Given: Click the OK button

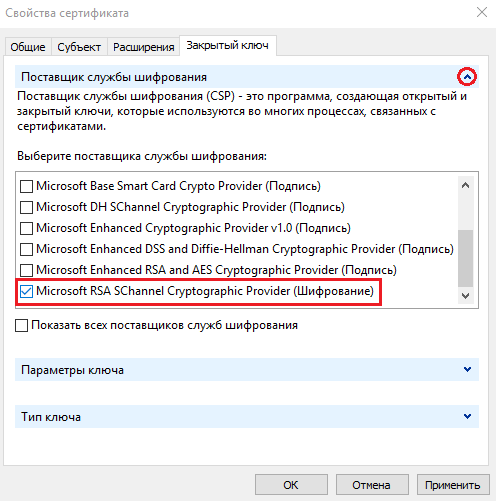Looking at the screenshot, I should pyautogui.click(x=291, y=485).
